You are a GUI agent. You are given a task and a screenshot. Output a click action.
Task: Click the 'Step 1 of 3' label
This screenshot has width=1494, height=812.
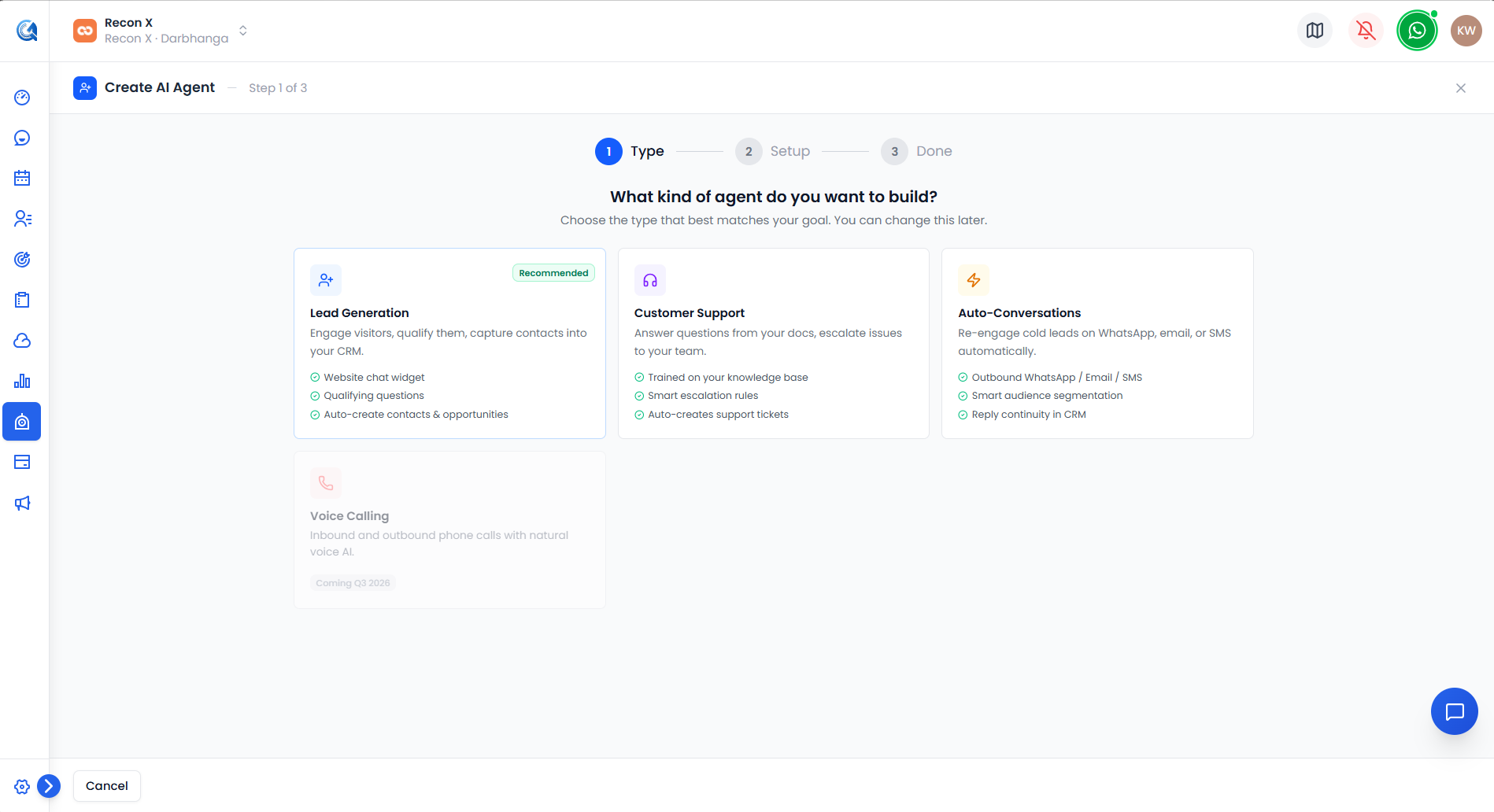pos(278,88)
